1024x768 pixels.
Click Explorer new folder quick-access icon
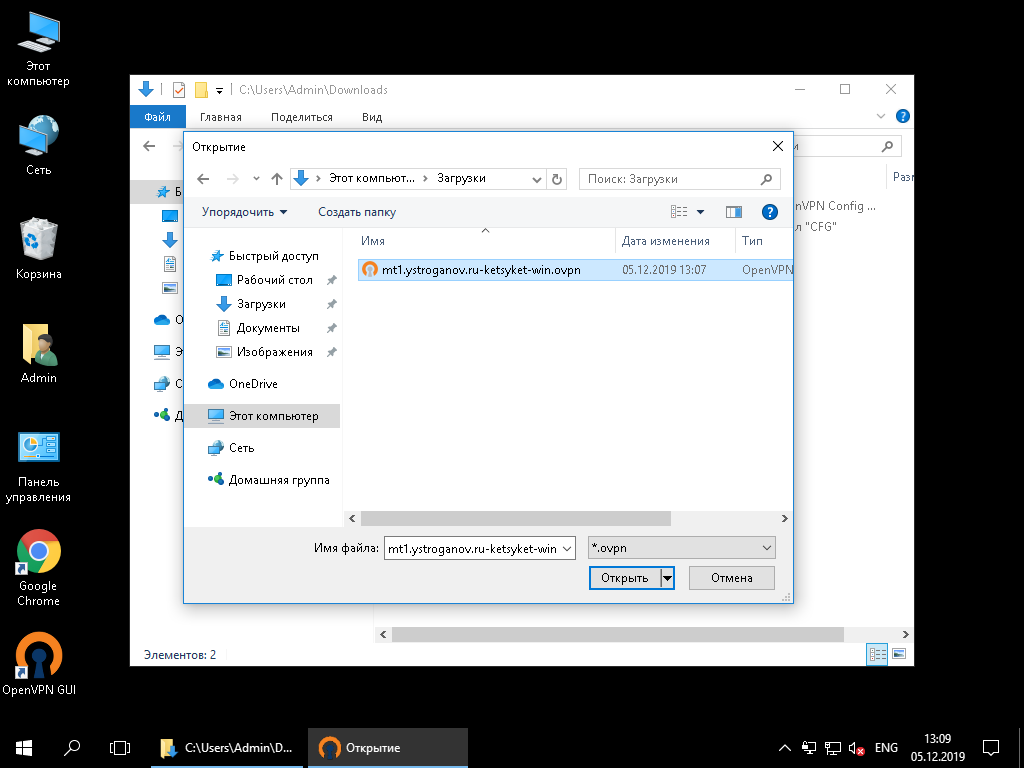tap(202, 90)
